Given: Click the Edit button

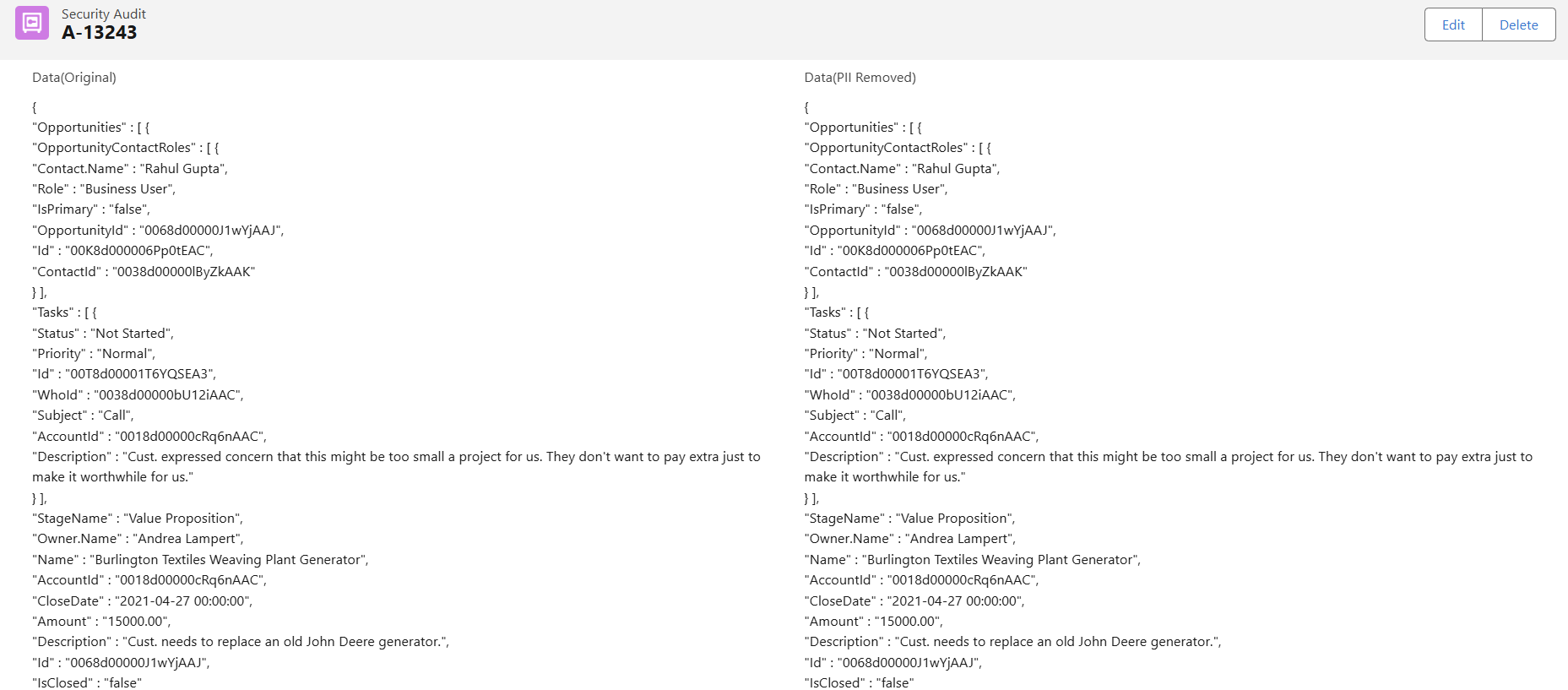Looking at the screenshot, I should coord(1452,25).
